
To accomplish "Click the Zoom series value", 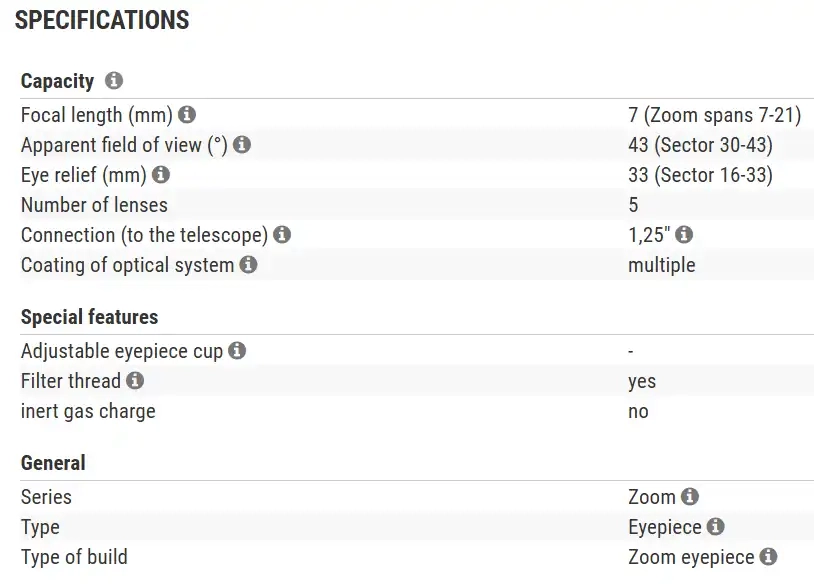I will [652, 497].
